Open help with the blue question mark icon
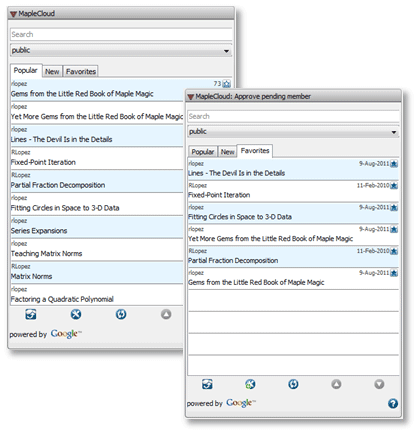This screenshot has height=433, width=417. [393, 404]
